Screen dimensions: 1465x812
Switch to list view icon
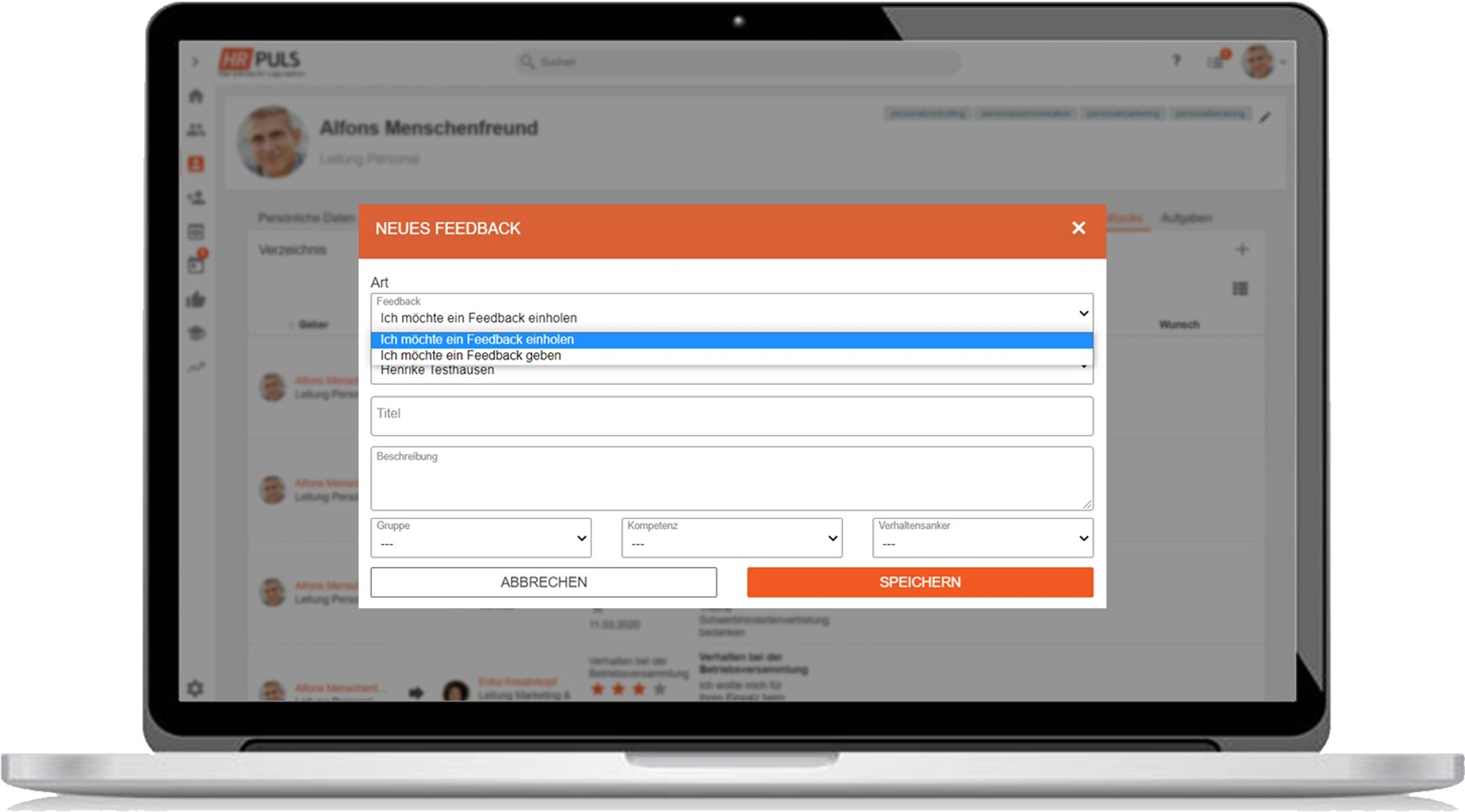[x=1240, y=288]
